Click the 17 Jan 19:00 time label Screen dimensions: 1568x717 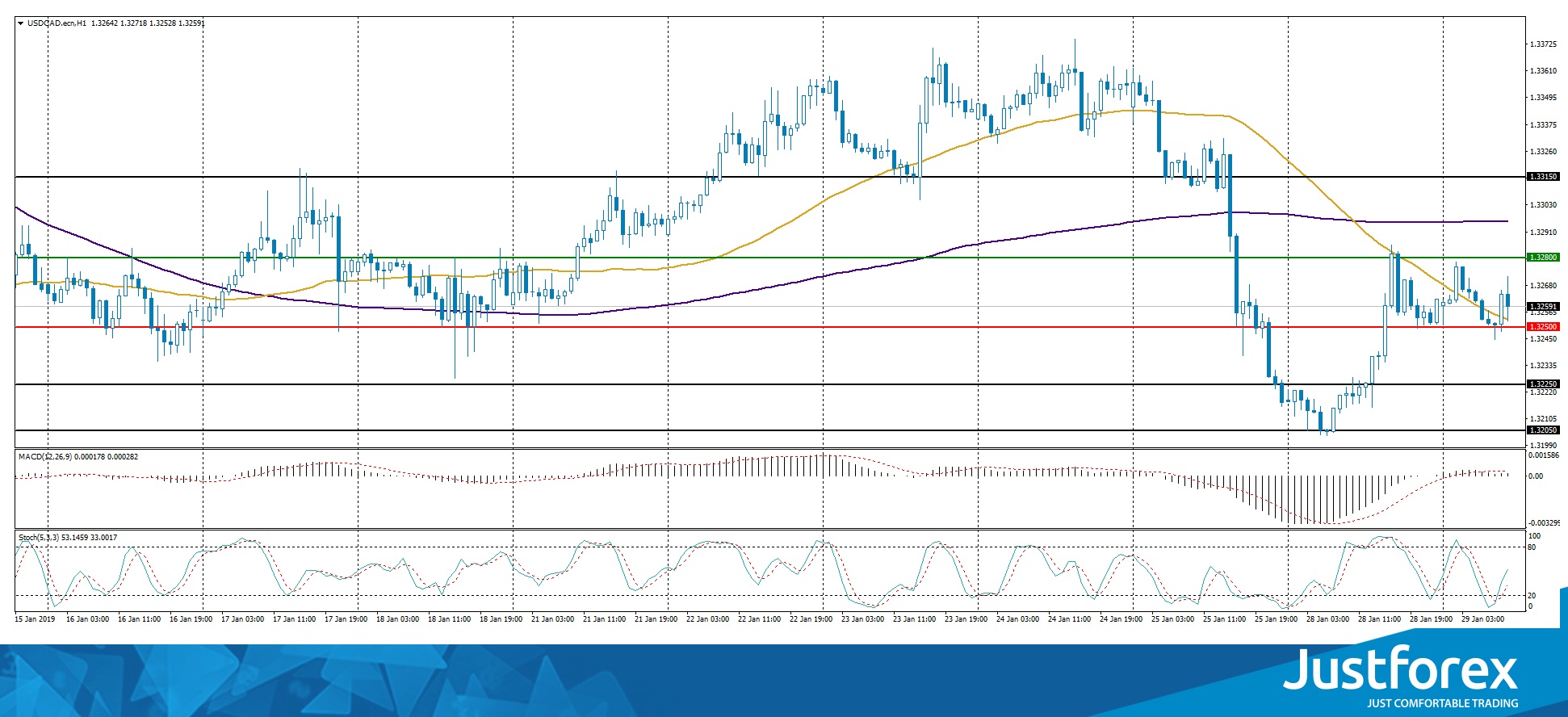tap(346, 619)
